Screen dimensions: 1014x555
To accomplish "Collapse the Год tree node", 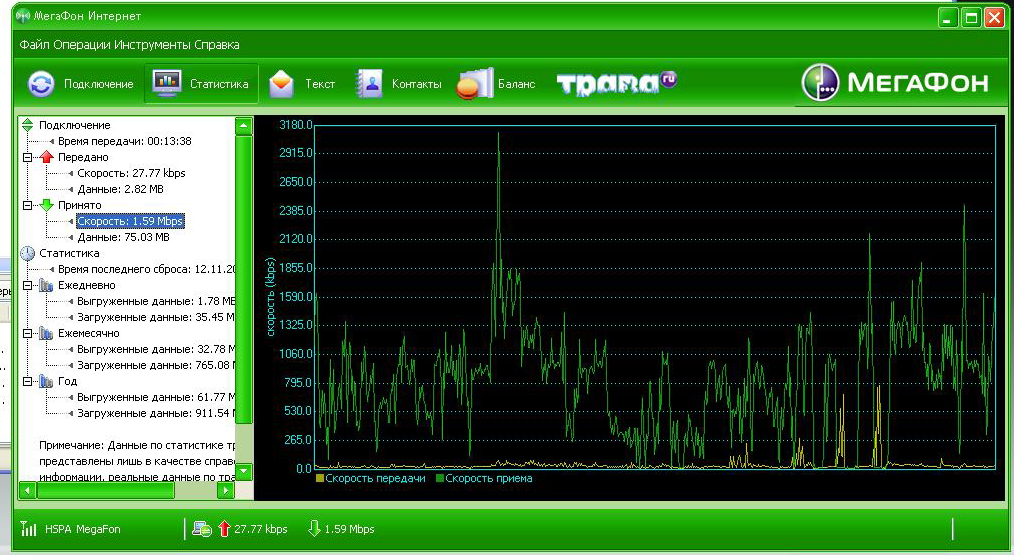I will [x=27, y=382].
